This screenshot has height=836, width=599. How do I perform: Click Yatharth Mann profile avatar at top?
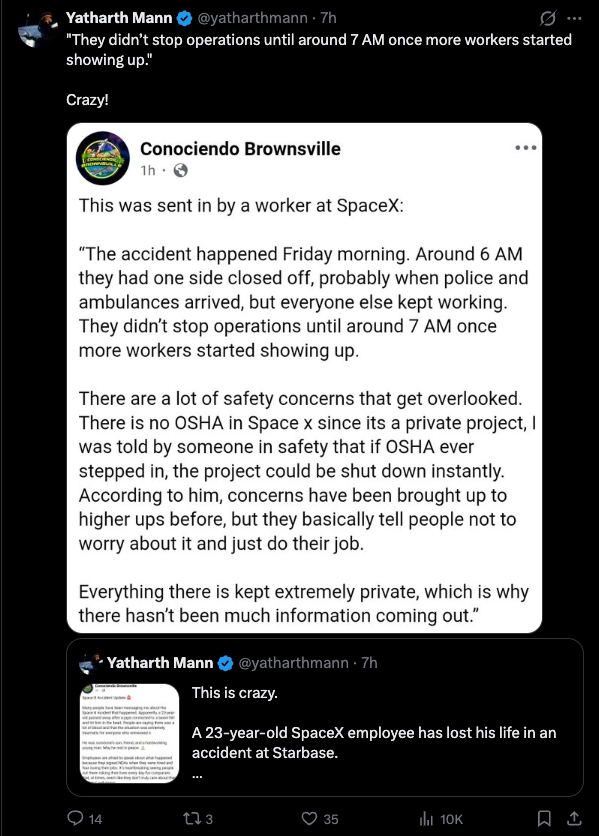pos(36,29)
